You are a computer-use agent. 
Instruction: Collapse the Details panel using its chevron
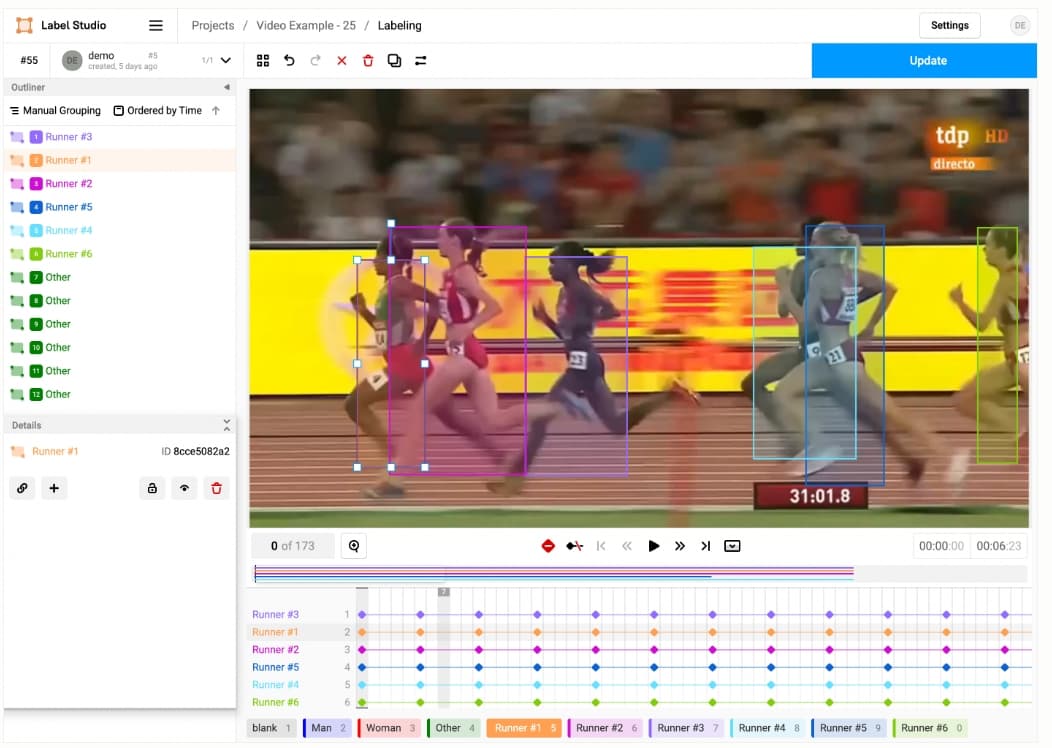pyautogui.click(x=227, y=422)
